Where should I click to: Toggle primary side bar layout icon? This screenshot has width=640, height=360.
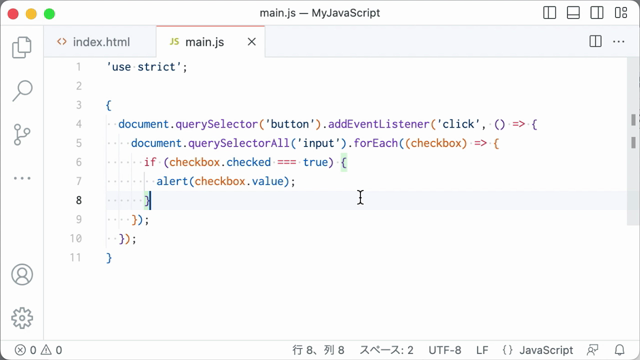pos(549,13)
